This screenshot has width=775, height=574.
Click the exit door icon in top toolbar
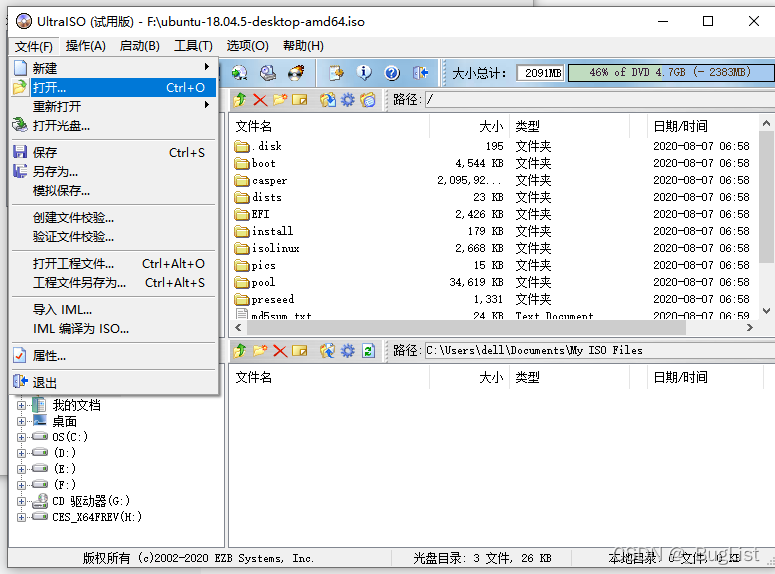pos(420,73)
